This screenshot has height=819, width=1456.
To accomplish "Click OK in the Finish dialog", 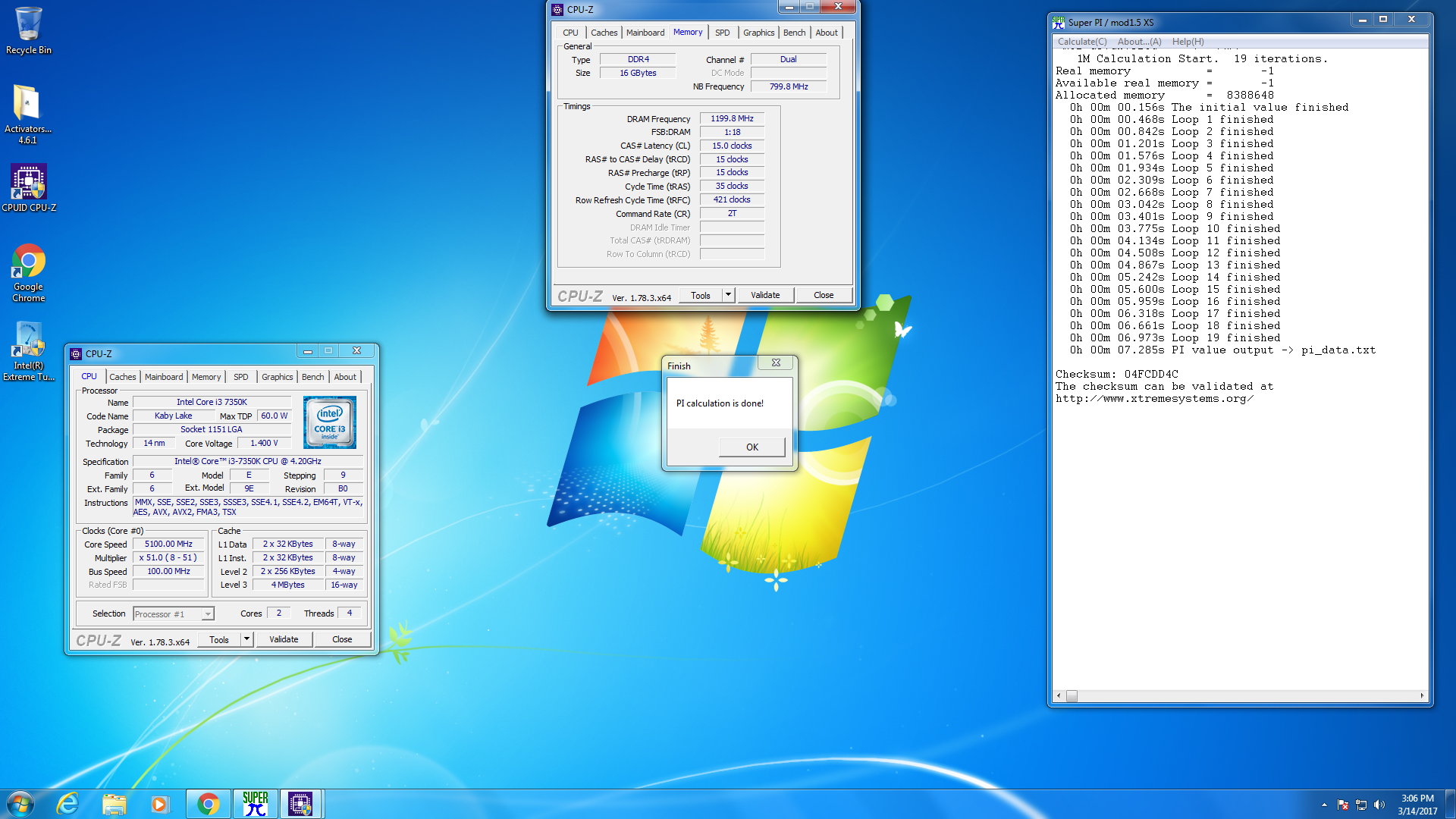I will [x=752, y=447].
